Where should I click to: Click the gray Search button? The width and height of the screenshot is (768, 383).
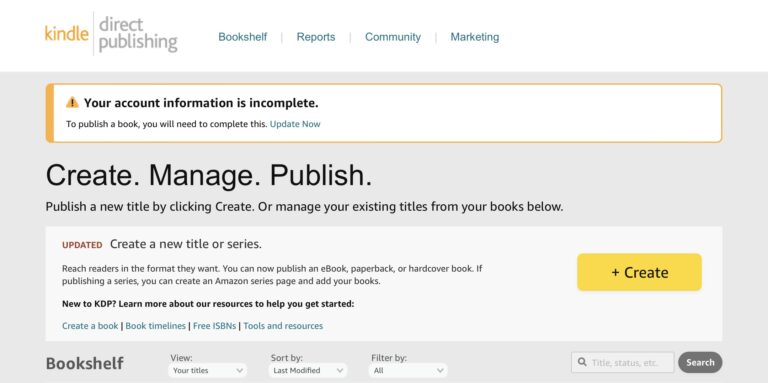tap(700, 362)
